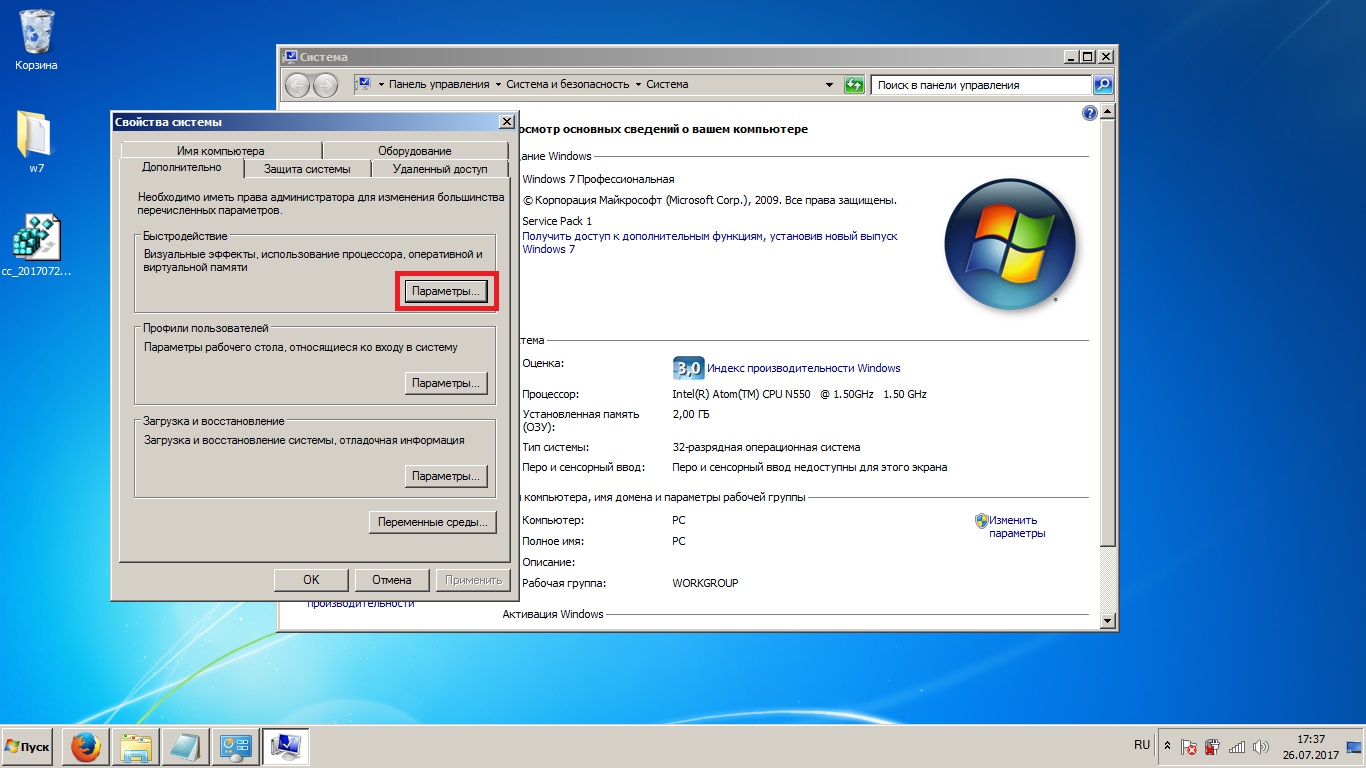Switch to the System Properties taskbar button

pos(286,747)
